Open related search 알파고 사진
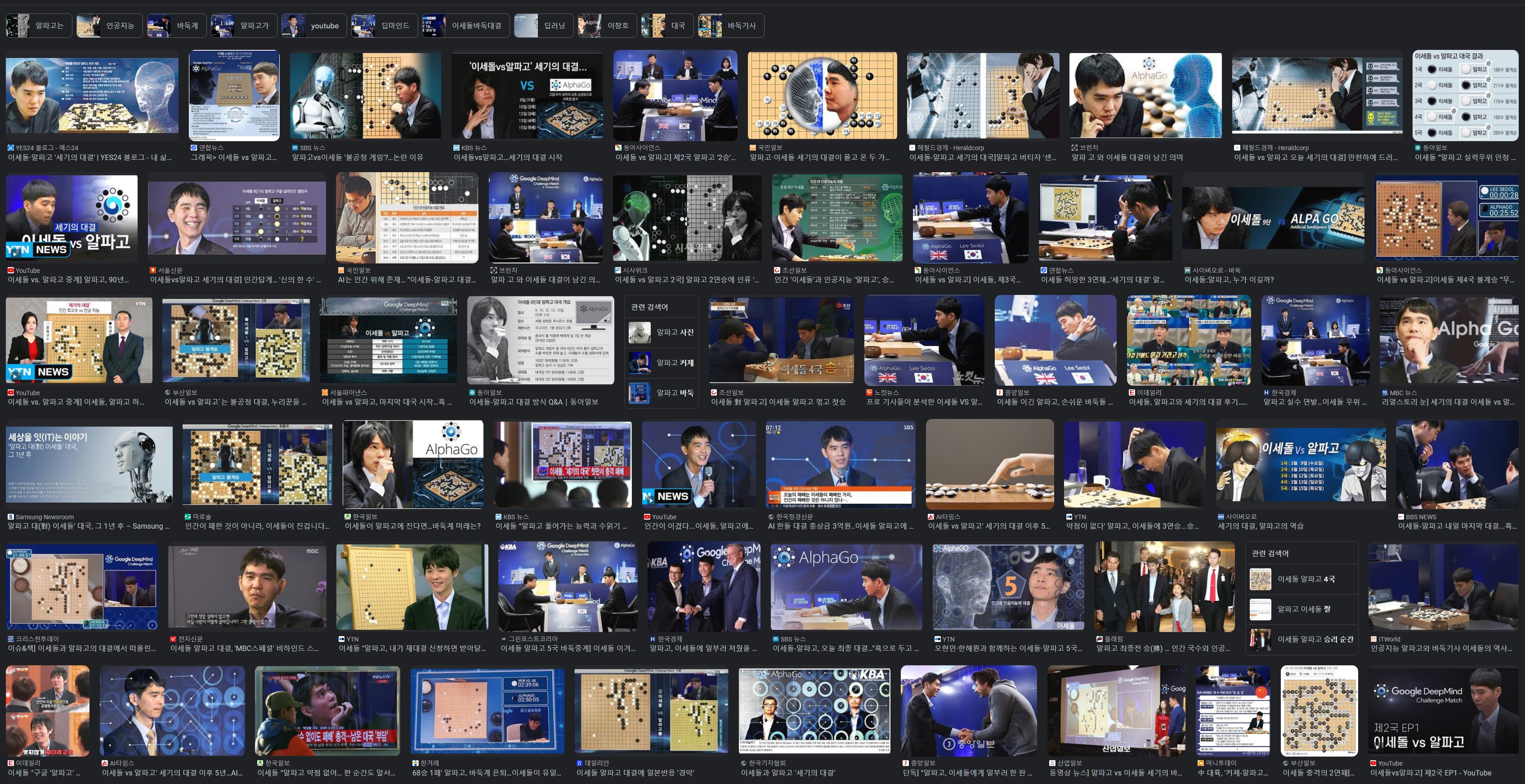This screenshot has width=1525, height=784. (661, 333)
